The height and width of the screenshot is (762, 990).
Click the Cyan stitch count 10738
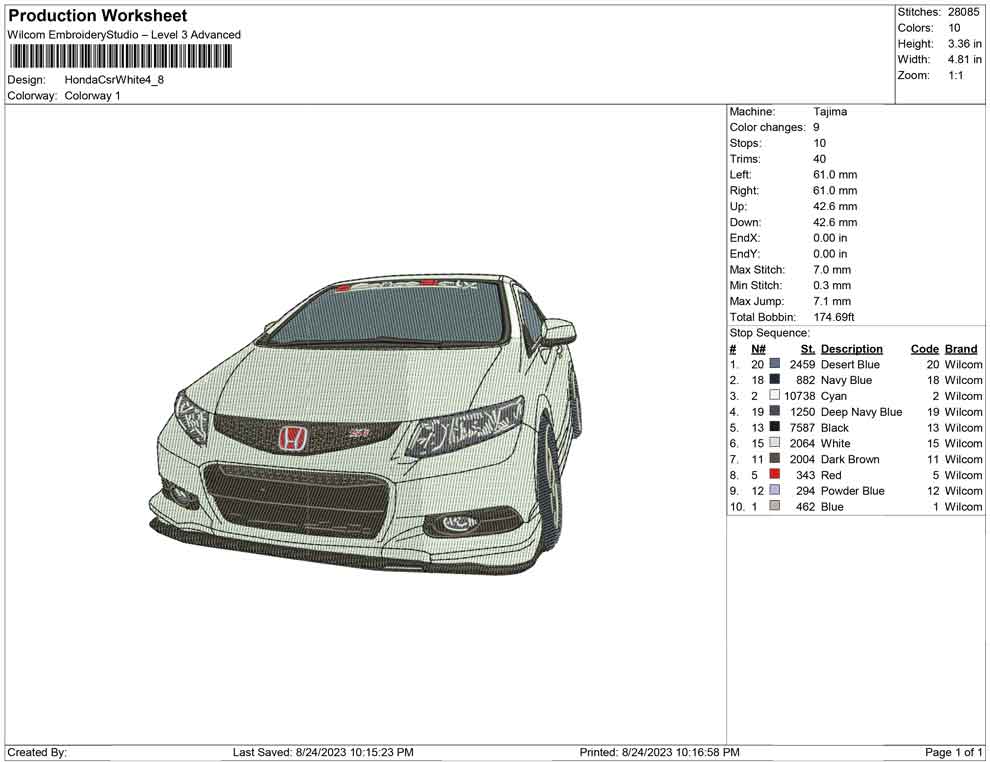799,396
